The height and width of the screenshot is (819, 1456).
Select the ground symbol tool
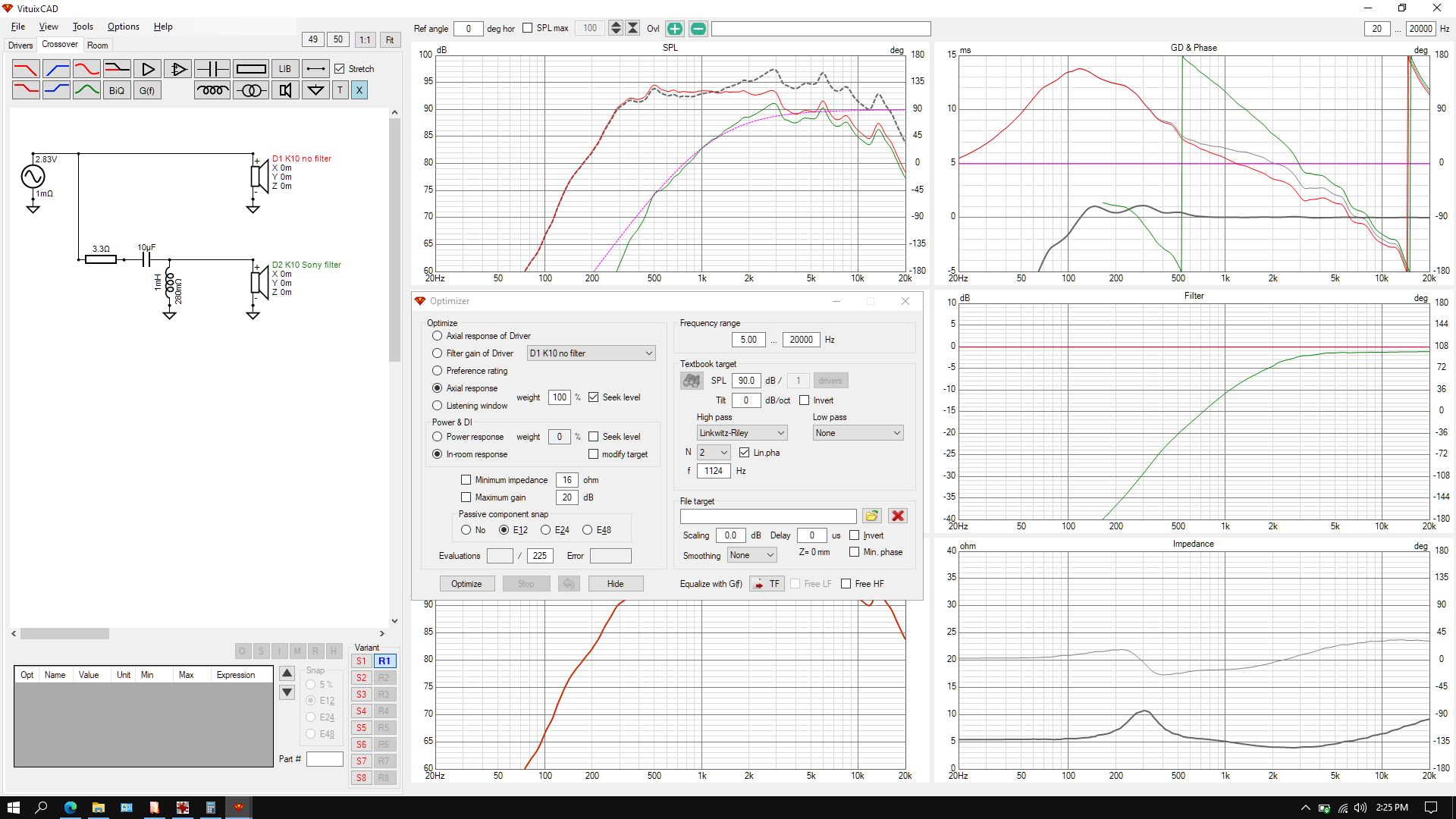[x=315, y=91]
